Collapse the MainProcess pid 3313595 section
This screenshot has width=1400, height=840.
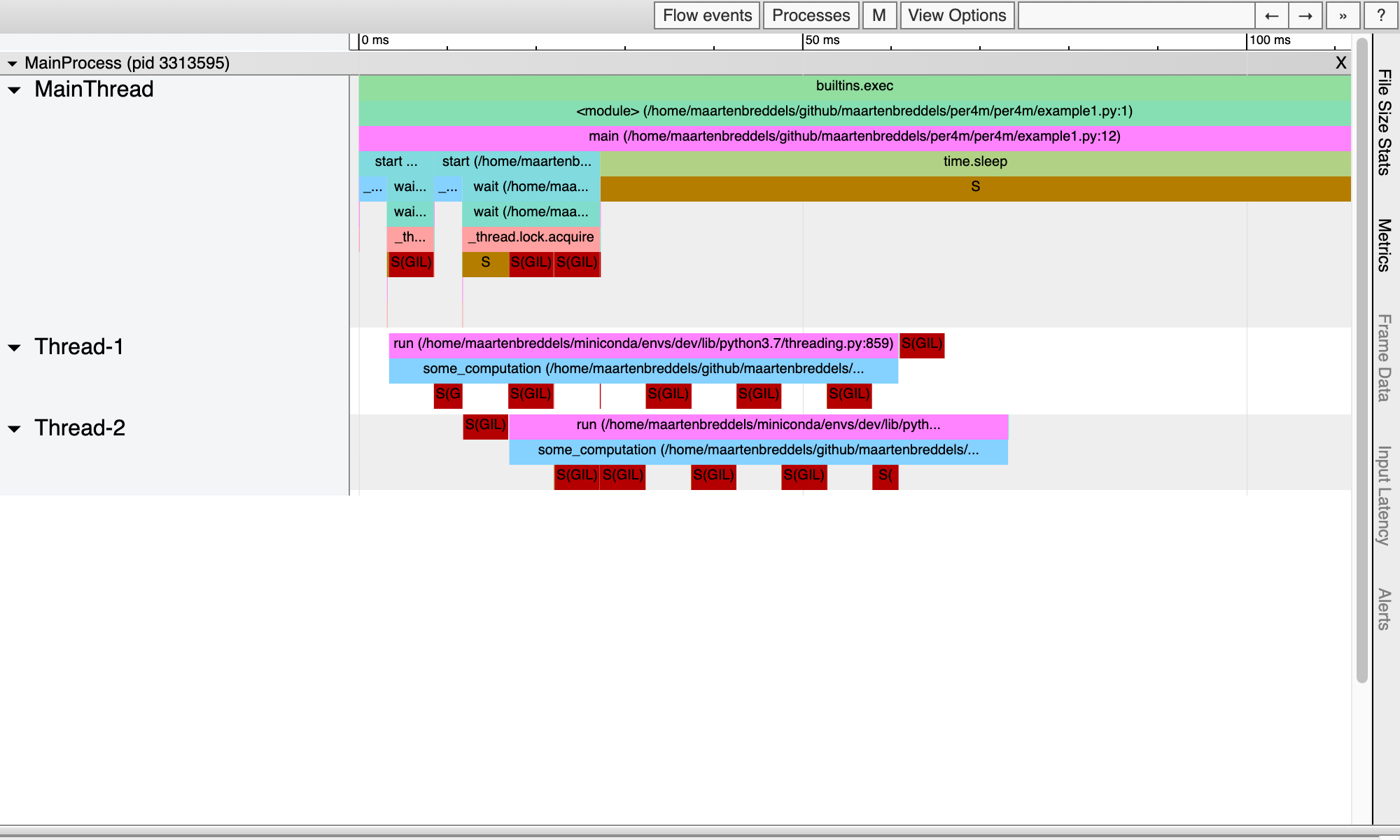(x=12, y=64)
